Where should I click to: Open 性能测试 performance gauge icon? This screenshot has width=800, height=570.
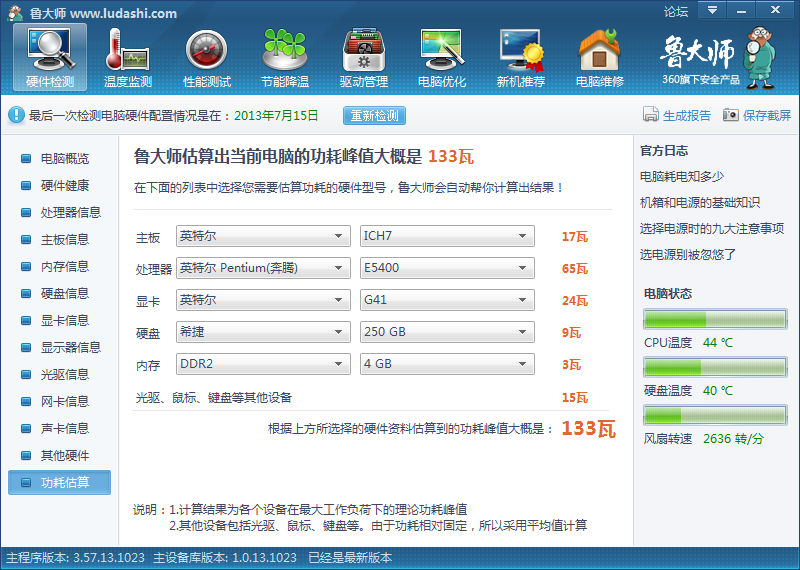(207, 57)
